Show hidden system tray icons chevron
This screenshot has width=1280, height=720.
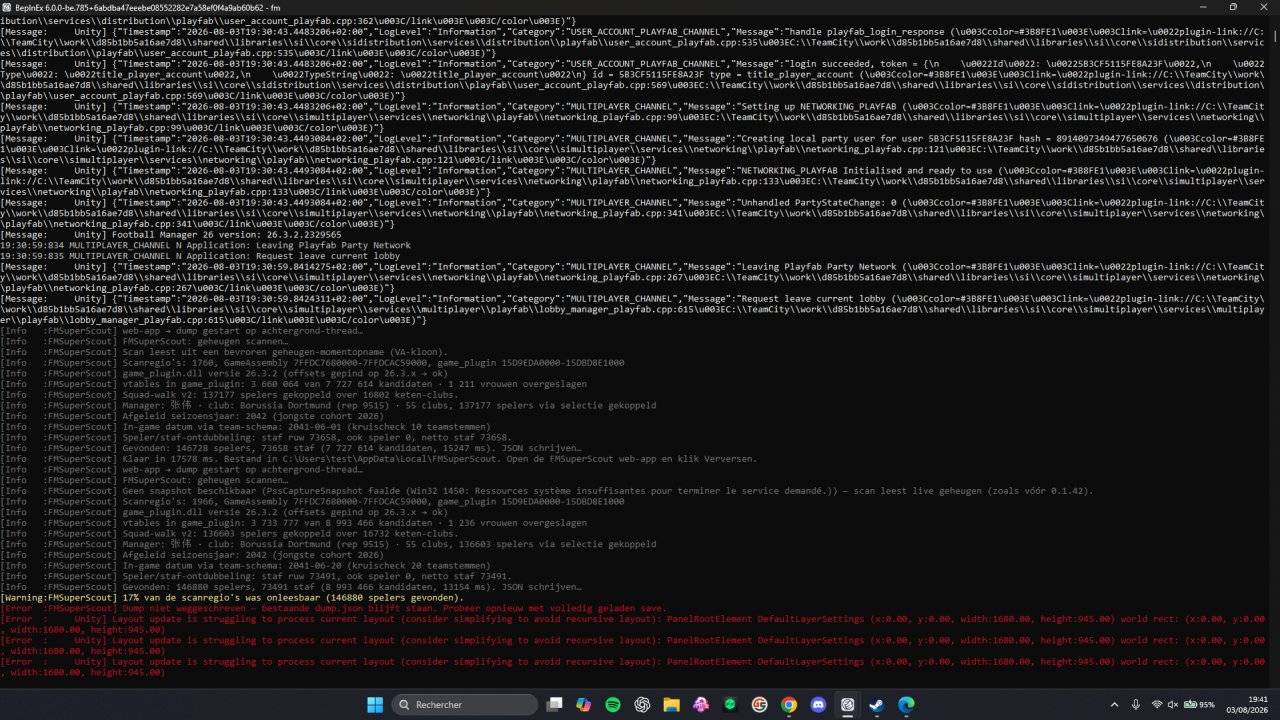coord(1115,704)
